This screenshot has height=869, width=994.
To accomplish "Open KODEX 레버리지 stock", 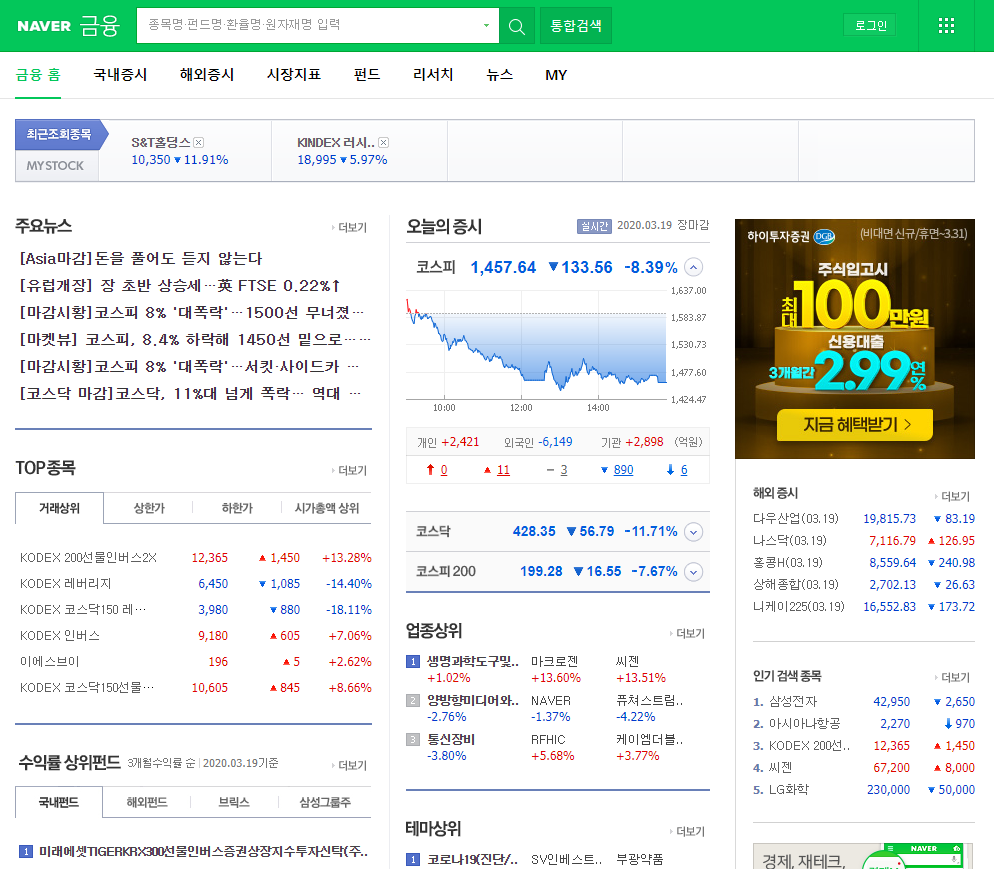I will pos(65,584).
